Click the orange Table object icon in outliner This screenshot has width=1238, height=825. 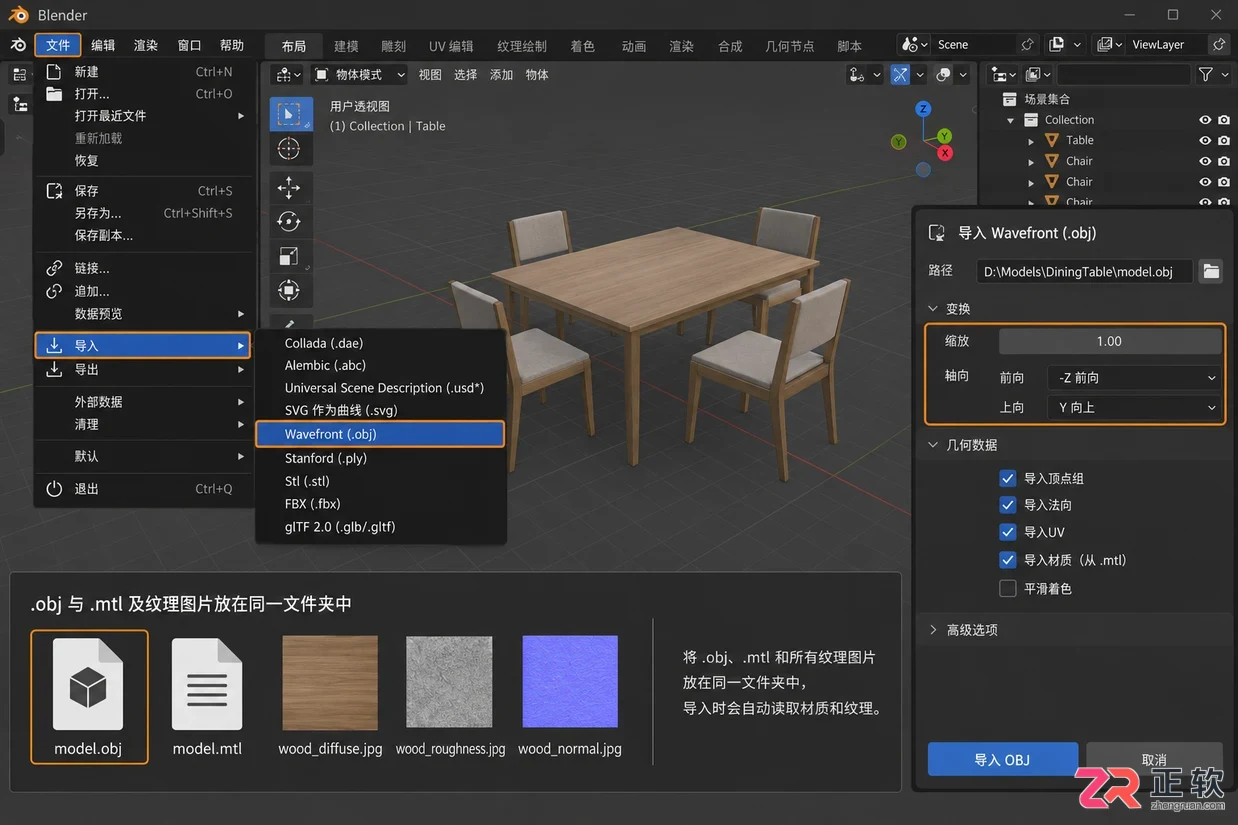[1052, 140]
